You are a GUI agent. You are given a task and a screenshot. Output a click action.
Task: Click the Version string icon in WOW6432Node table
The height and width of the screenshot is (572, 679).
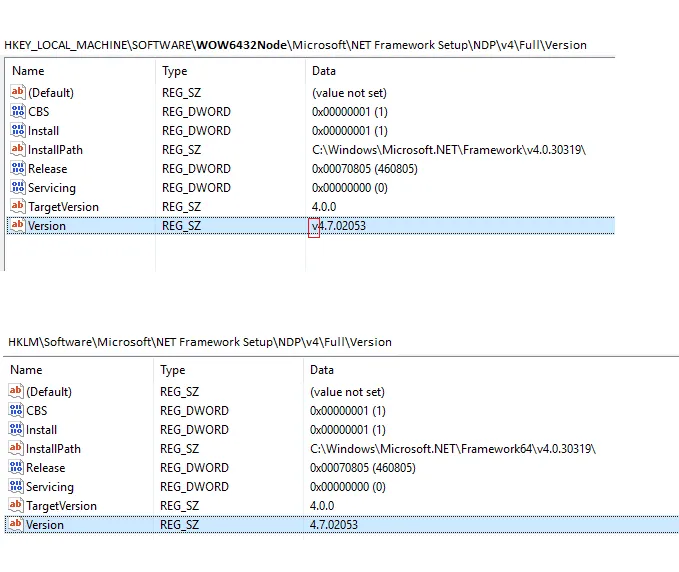(x=18, y=225)
